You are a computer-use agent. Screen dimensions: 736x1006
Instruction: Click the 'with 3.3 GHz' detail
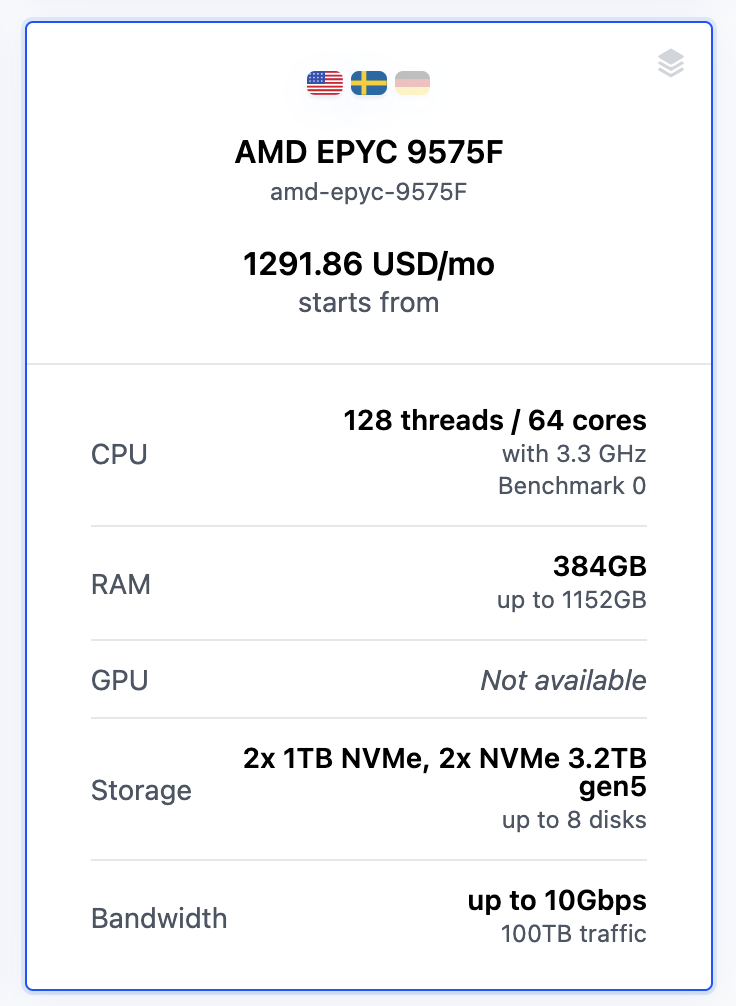tap(574, 454)
